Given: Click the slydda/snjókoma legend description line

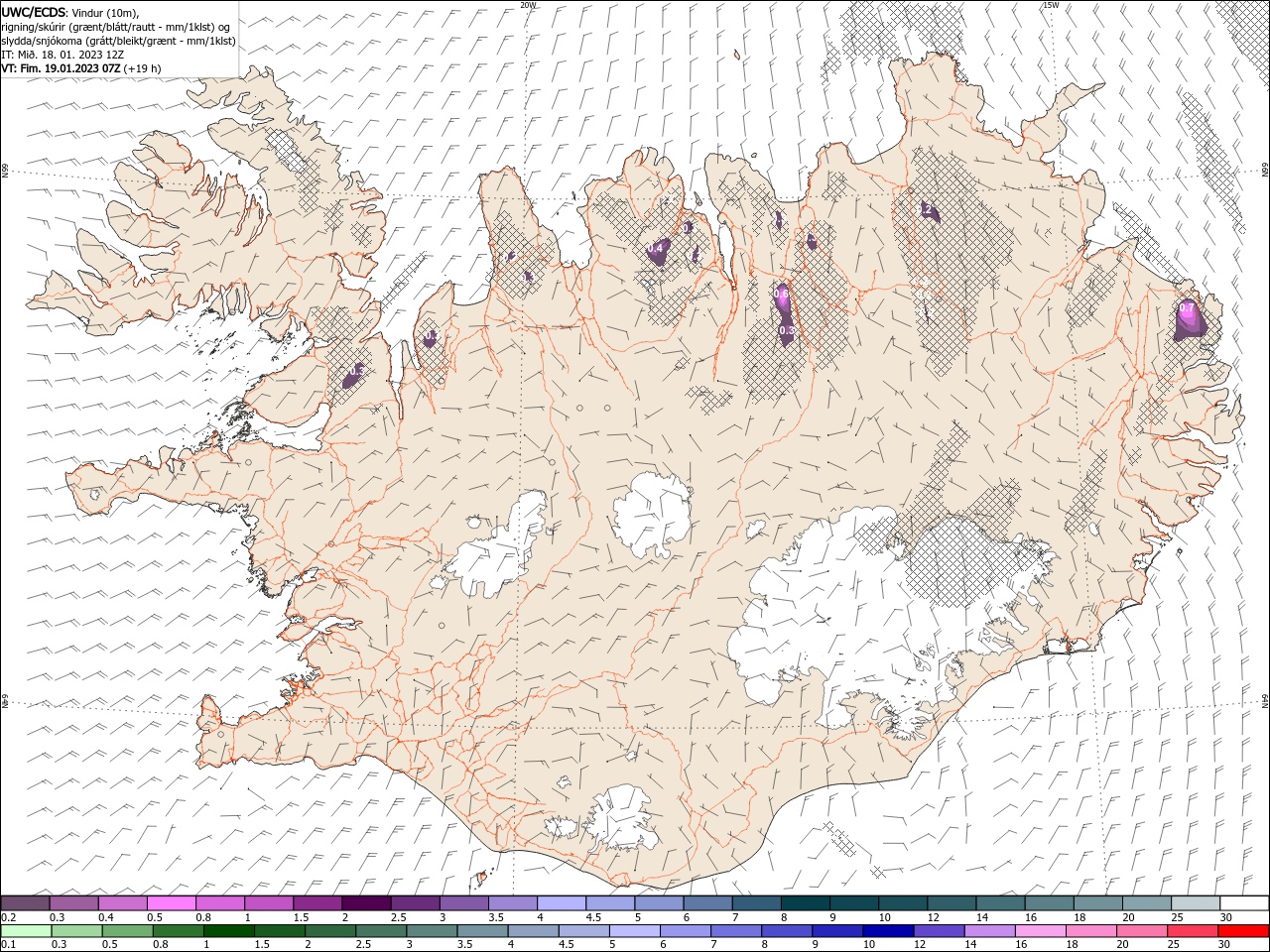Looking at the screenshot, I should tap(119, 41).
